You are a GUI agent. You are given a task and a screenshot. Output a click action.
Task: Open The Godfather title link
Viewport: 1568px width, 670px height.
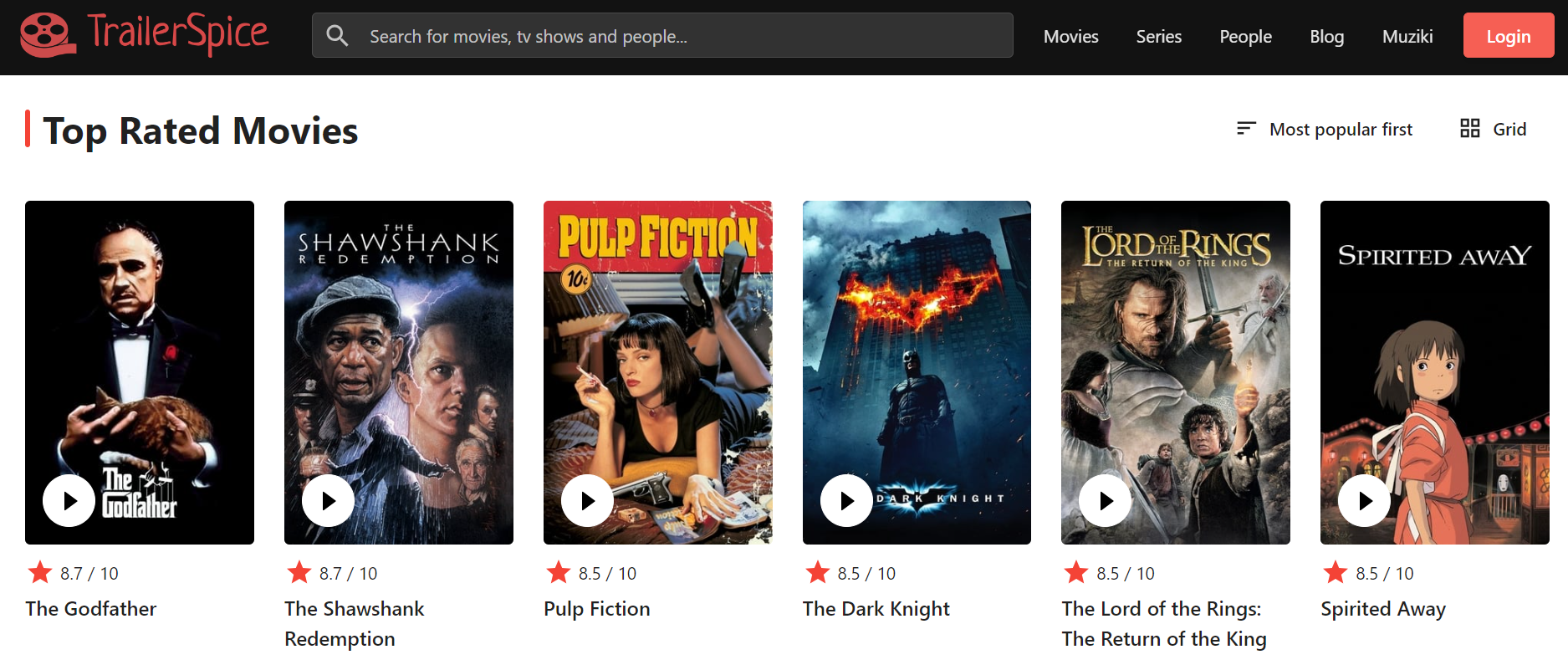coord(91,609)
